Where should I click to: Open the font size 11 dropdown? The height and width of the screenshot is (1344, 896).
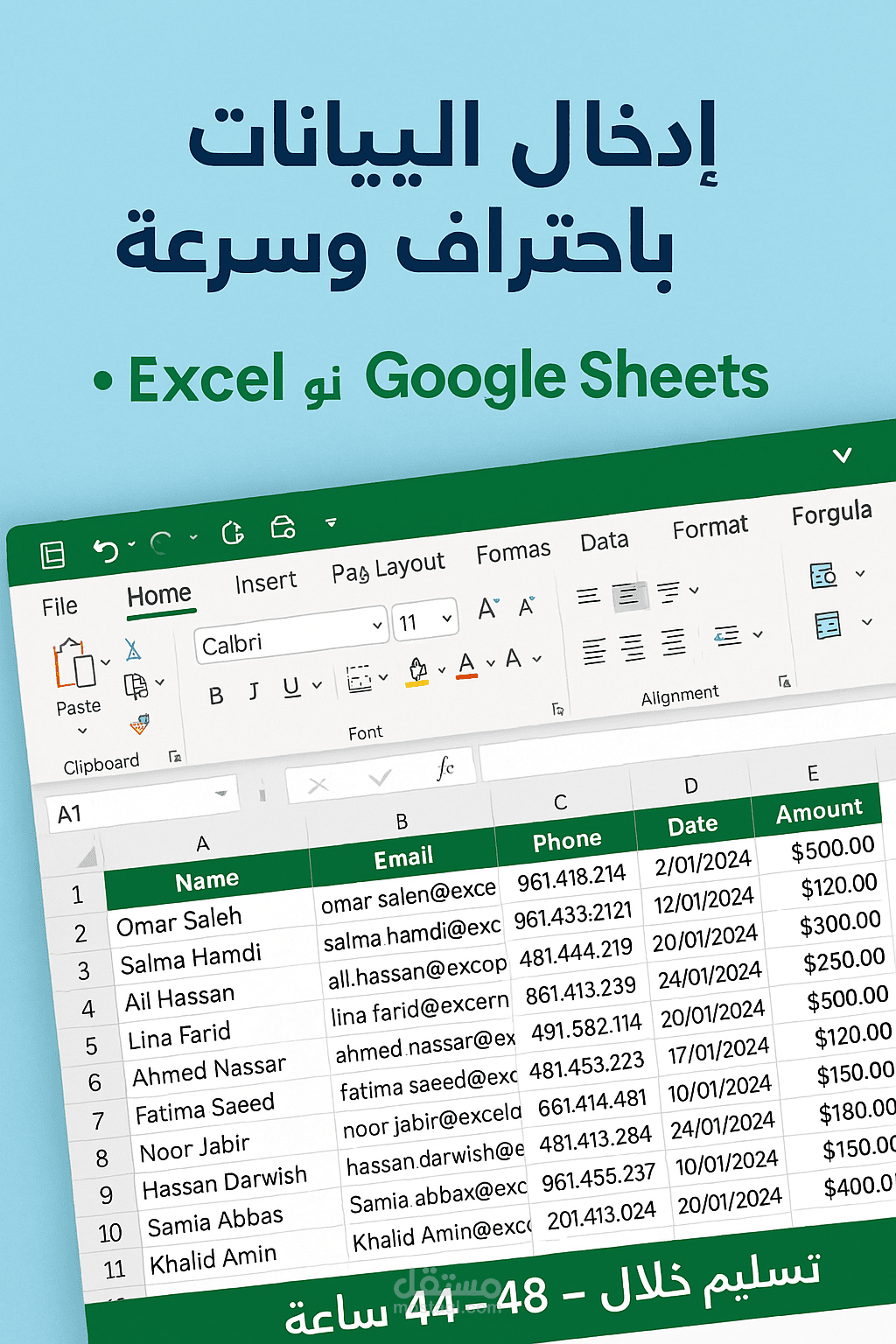[x=447, y=618]
